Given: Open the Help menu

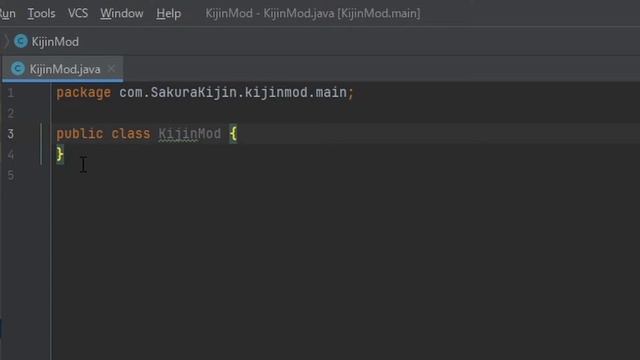Looking at the screenshot, I should [168, 13].
